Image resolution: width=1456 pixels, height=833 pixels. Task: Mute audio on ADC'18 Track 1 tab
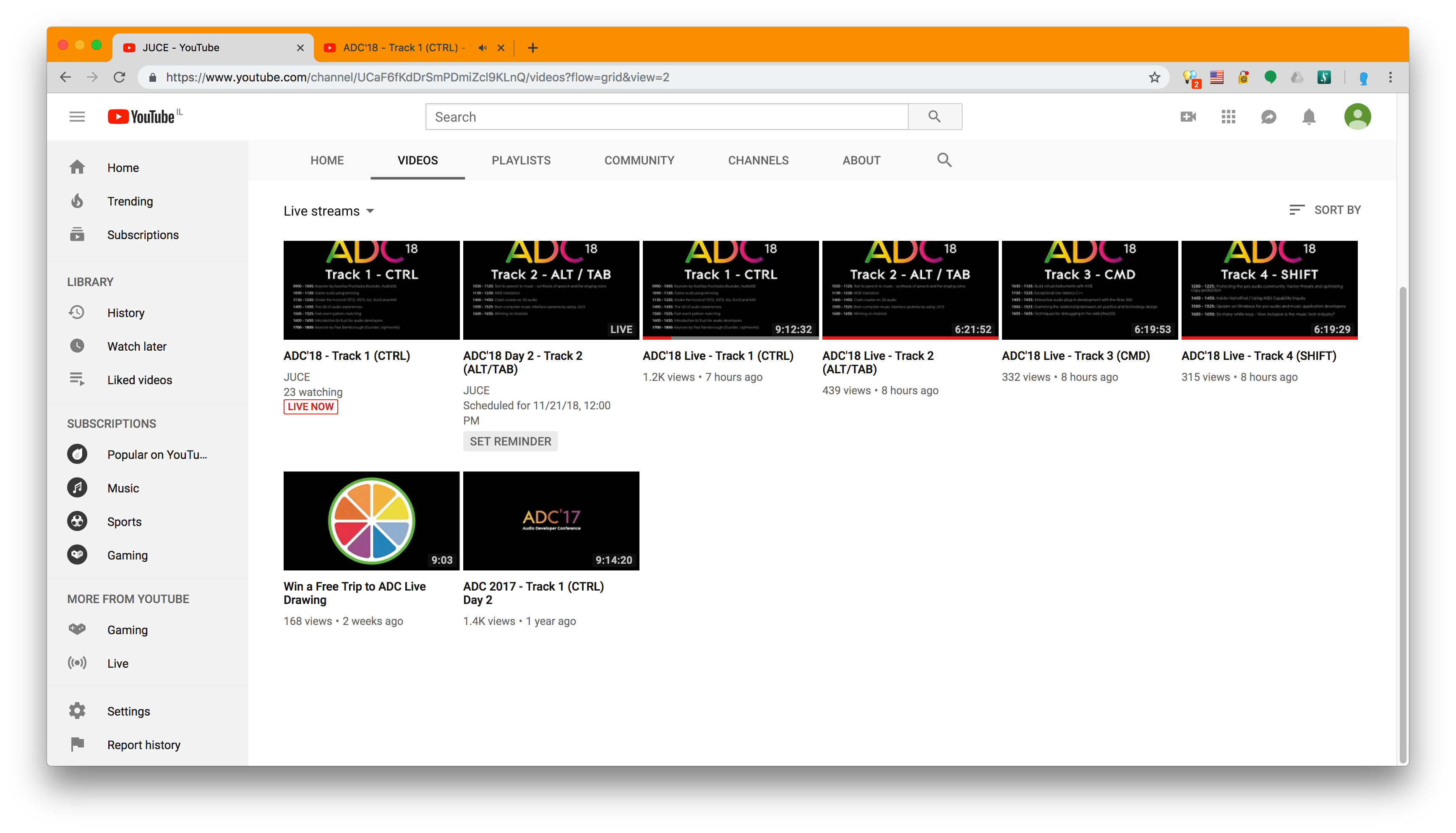[483, 47]
